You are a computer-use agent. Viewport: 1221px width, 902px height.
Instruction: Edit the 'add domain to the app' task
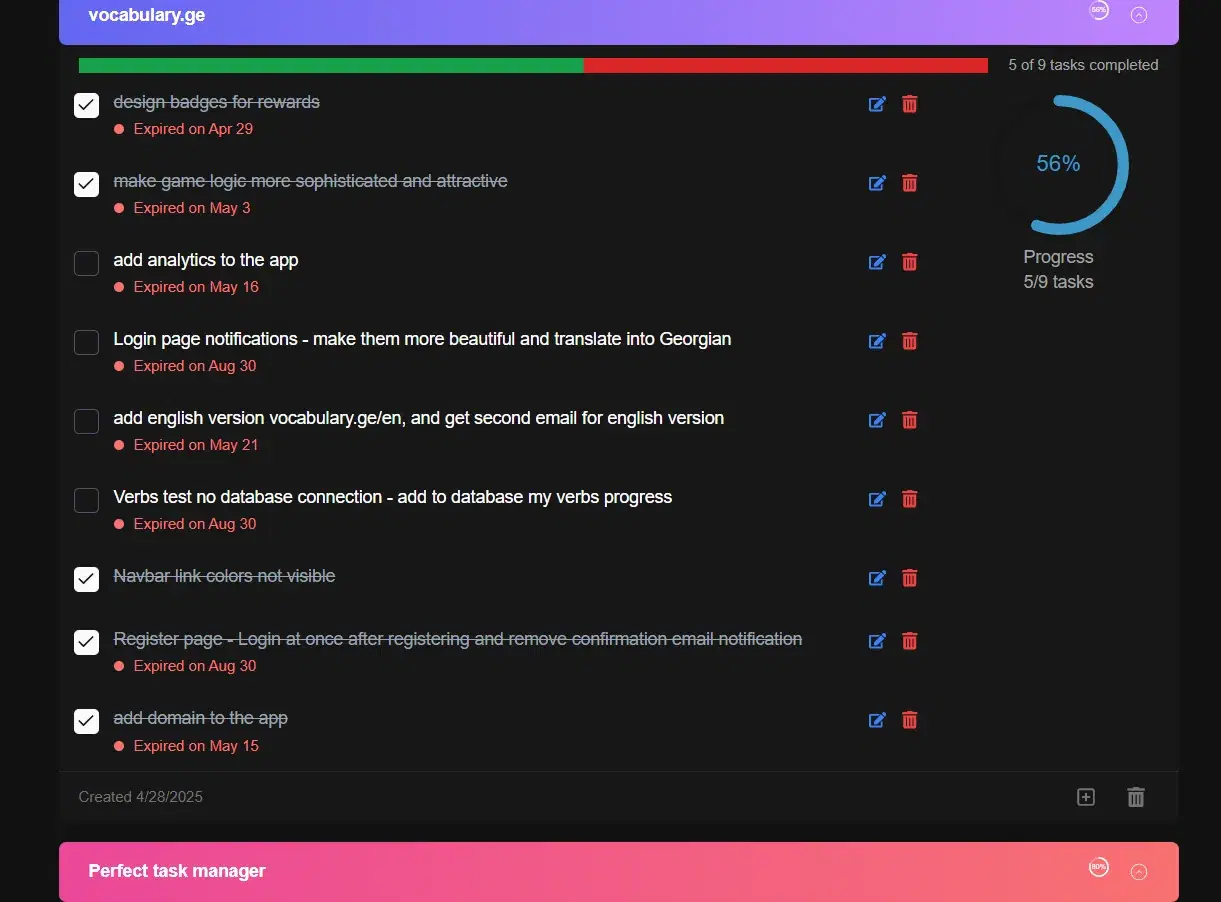point(877,720)
